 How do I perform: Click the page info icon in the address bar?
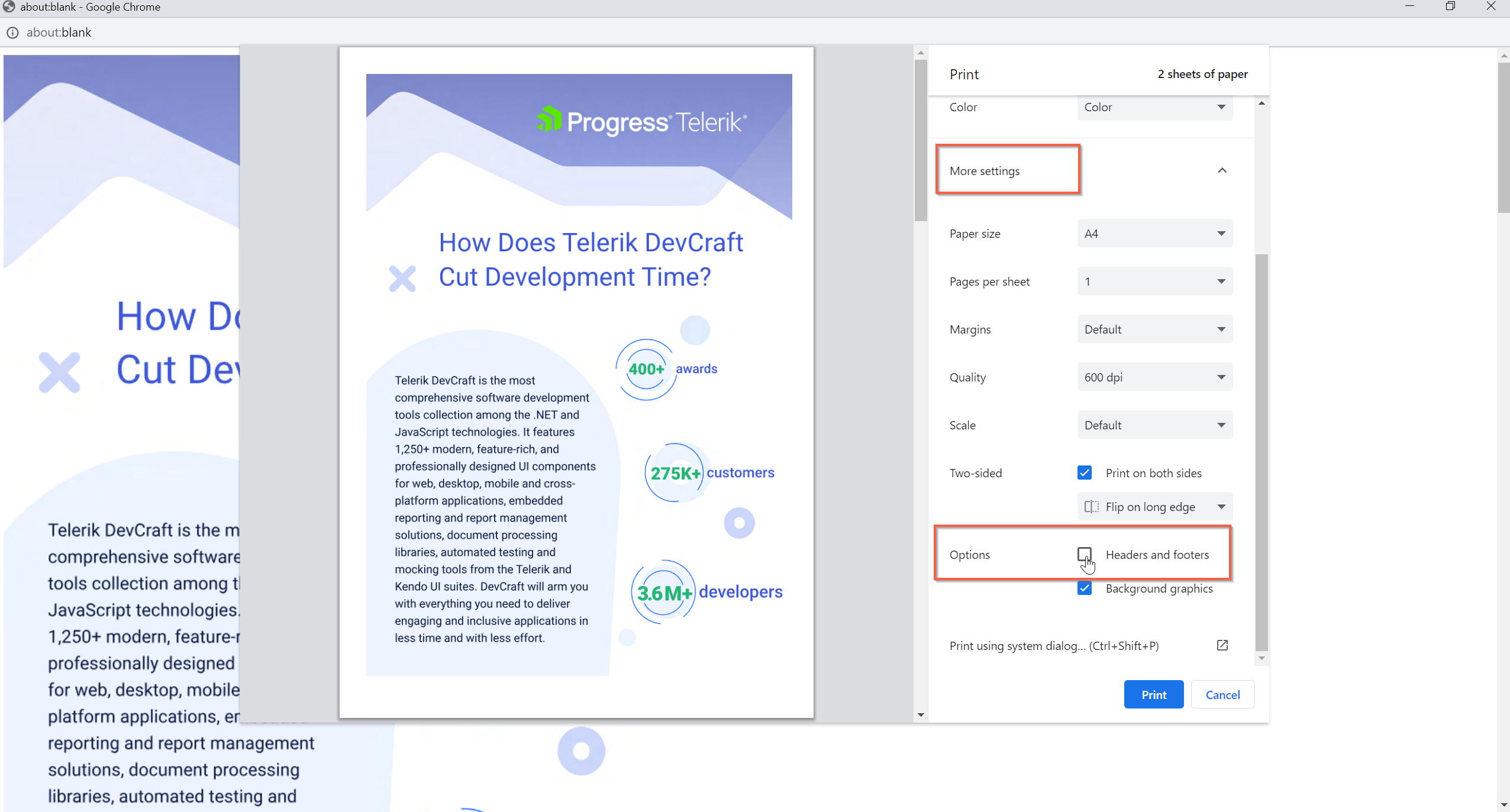point(12,33)
